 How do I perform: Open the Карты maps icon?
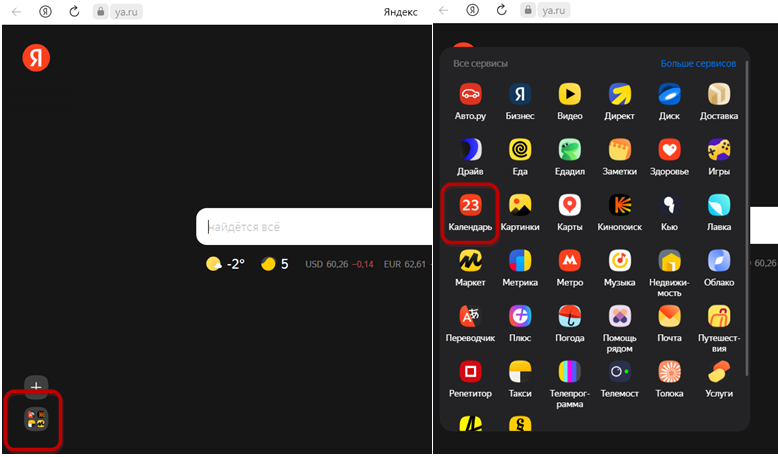pyautogui.click(x=570, y=205)
